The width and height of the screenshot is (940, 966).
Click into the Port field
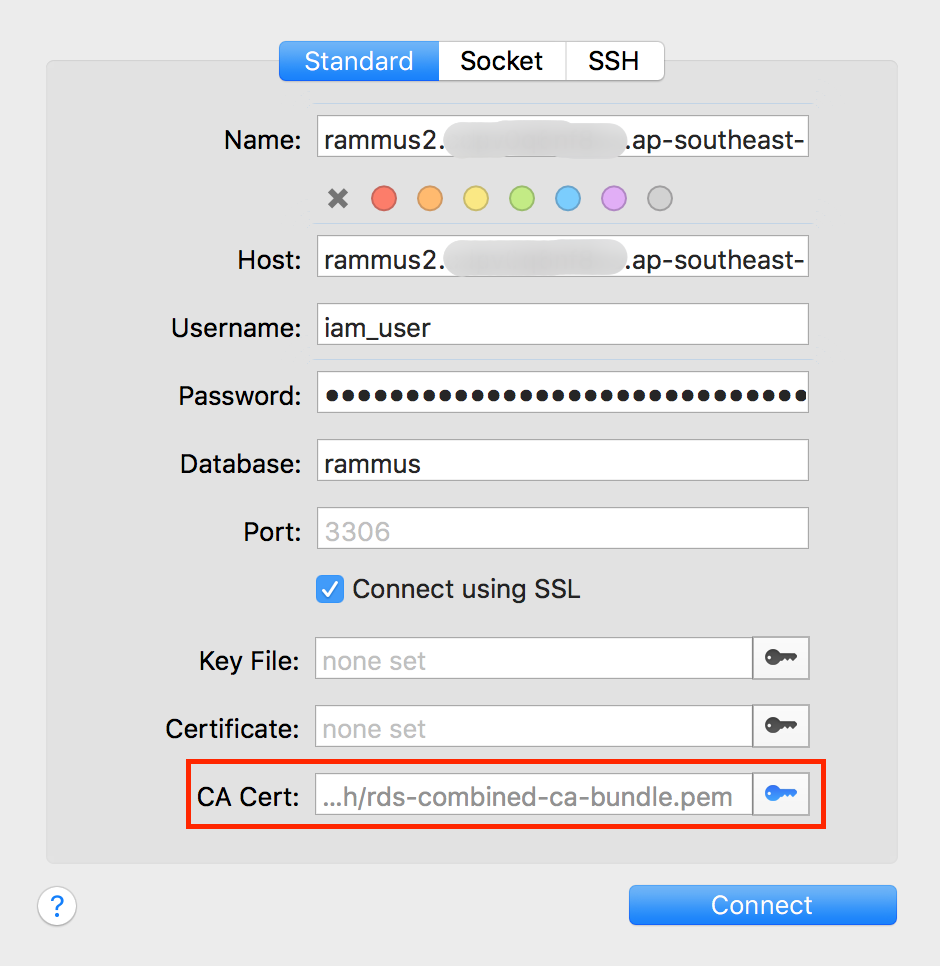562,530
